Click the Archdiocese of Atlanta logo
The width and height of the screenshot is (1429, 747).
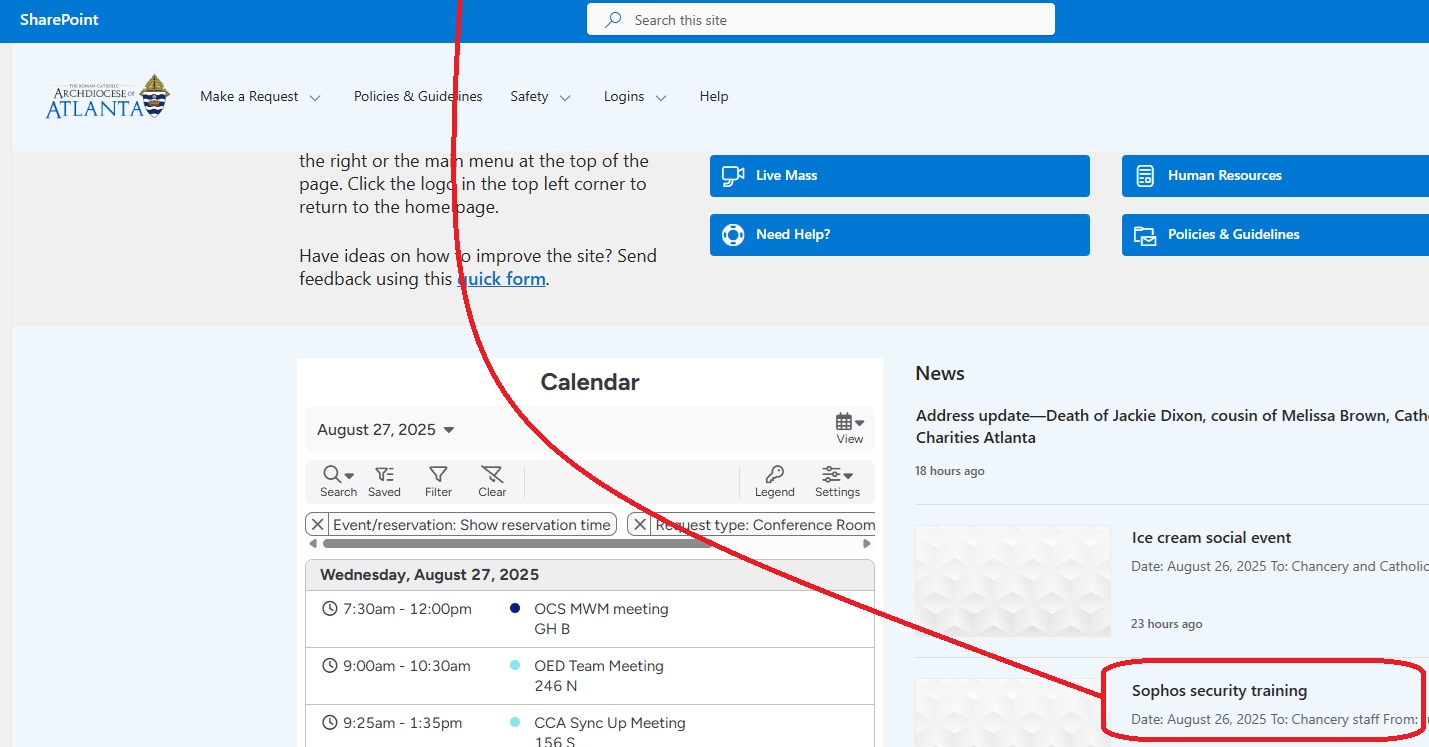point(108,97)
